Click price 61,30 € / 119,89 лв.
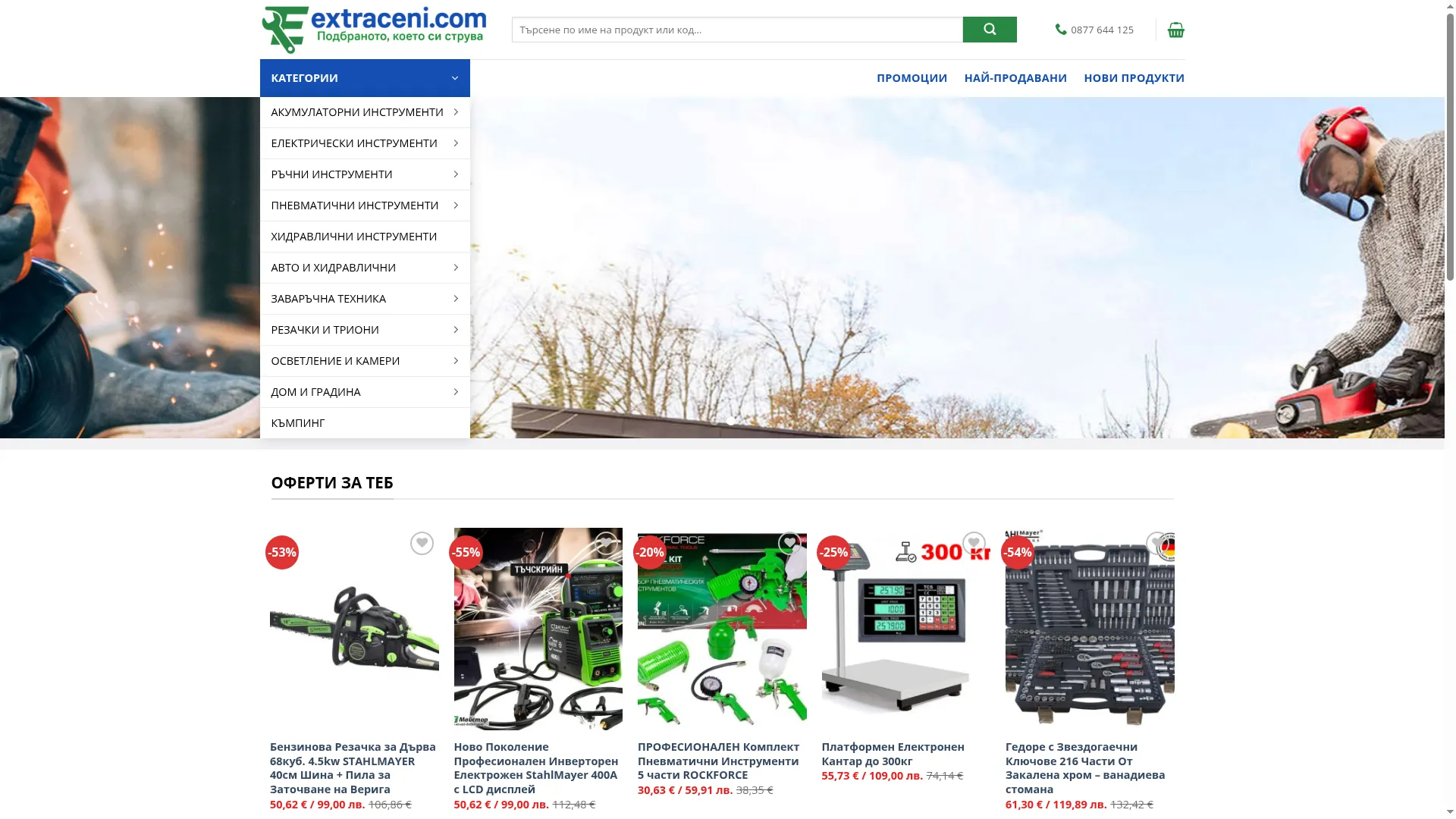This screenshot has height=819, width=1456. (x=1056, y=805)
